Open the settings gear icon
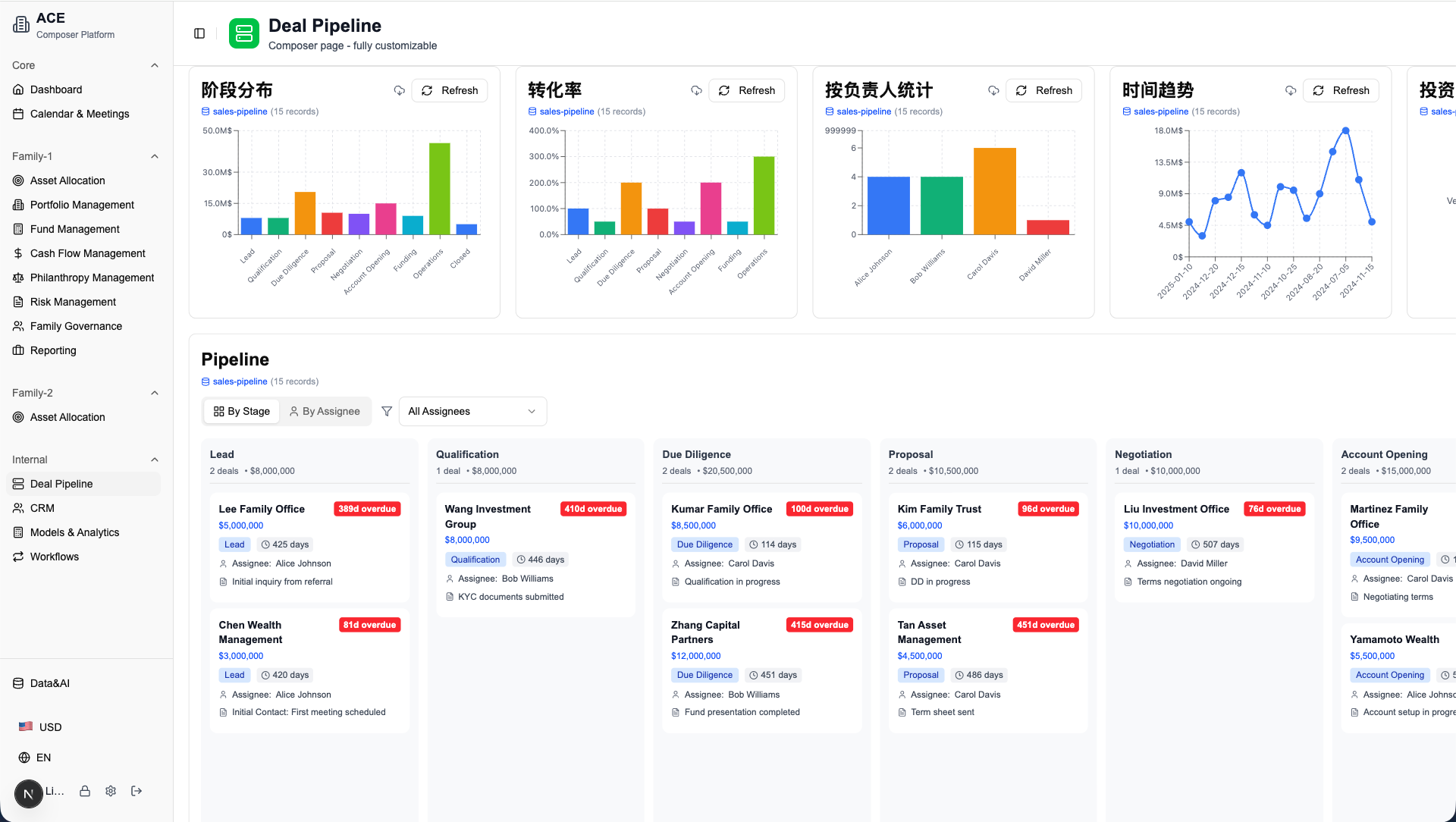1456x822 pixels. click(x=111, y=791)
